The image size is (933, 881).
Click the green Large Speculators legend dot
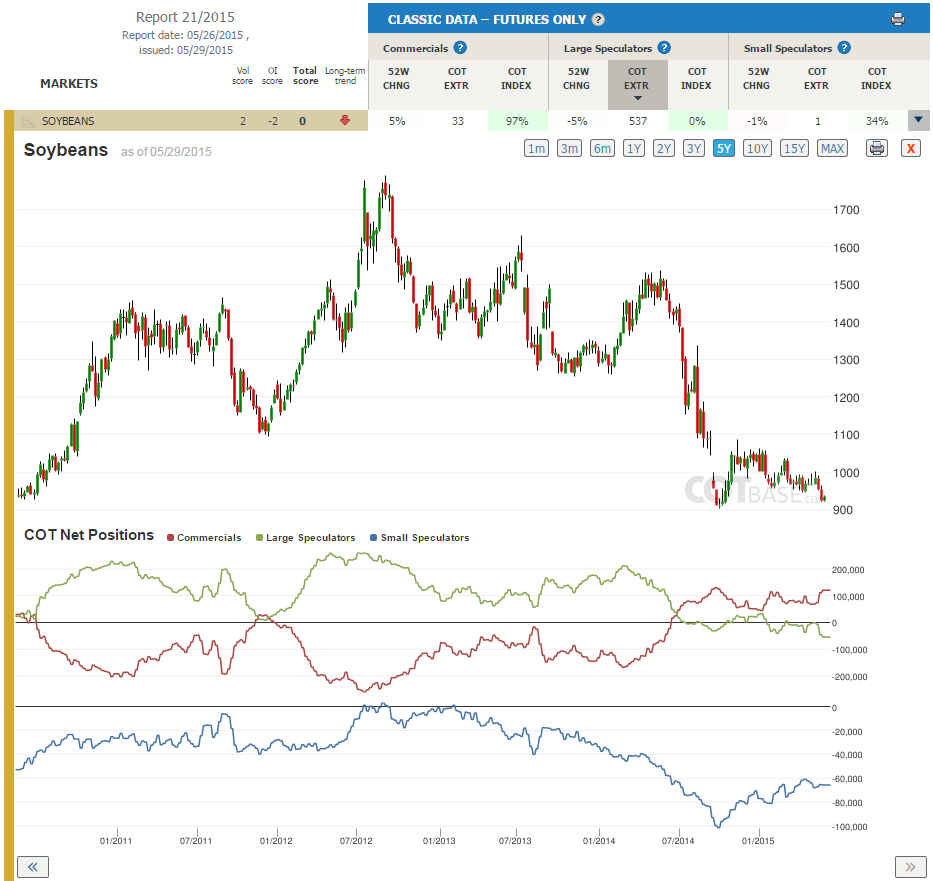coord(259,538)
